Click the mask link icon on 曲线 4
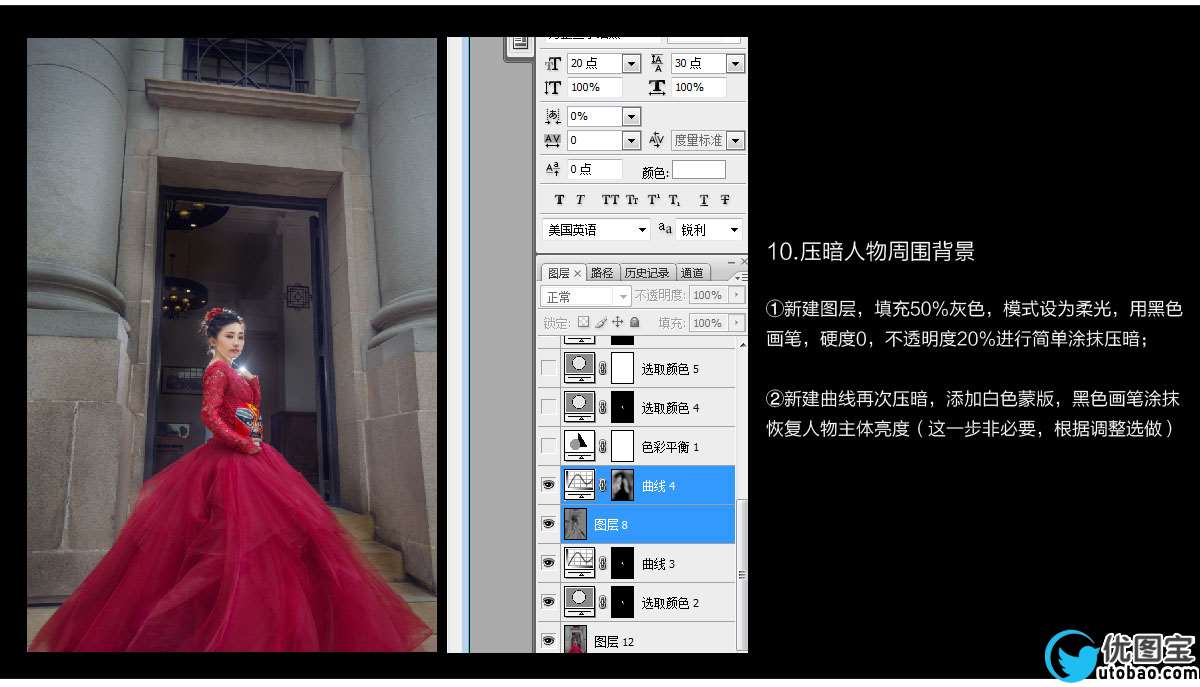The height and width of the screenshot is (687, 1200). [603, 485]
